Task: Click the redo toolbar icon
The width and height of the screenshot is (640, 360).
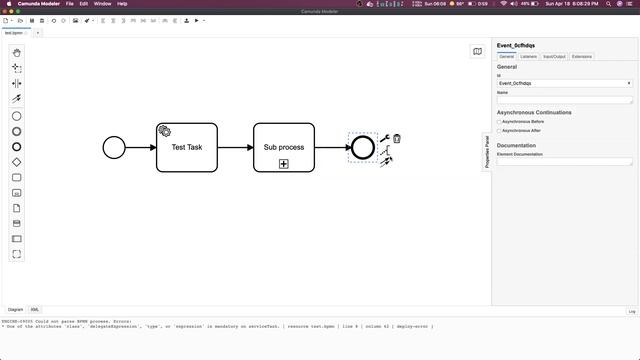Action: pos(63,20)
